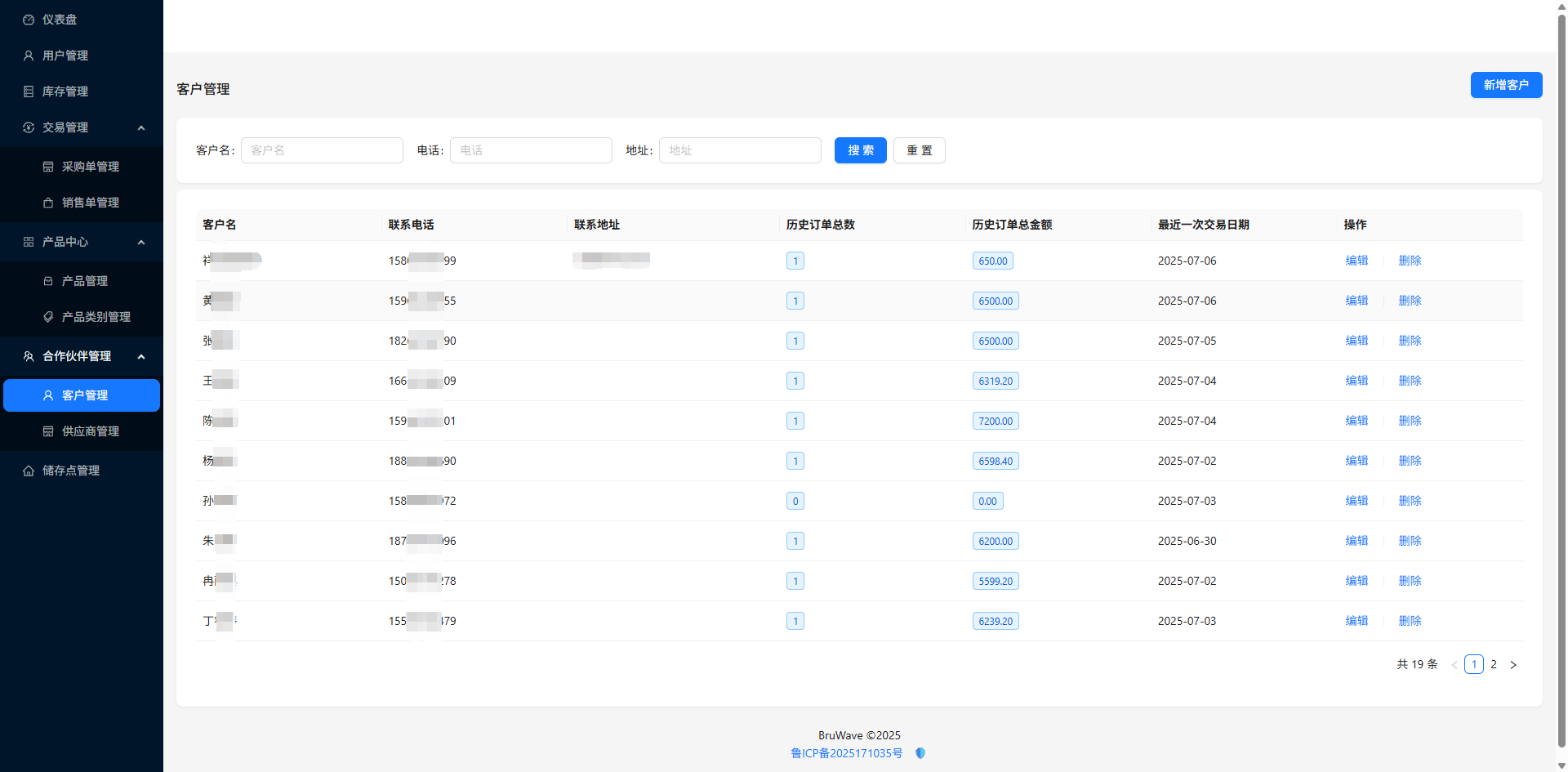Open 产品管理 from the sidebar
The width and height of the screenshot is (1568, 772).
(x=85, y=281)
